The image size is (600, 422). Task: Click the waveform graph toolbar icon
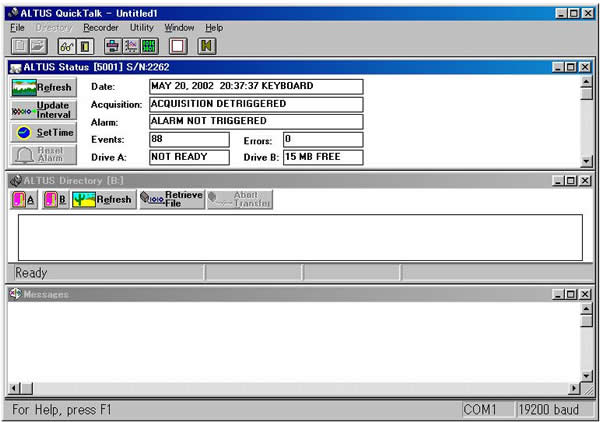point(131,46)
